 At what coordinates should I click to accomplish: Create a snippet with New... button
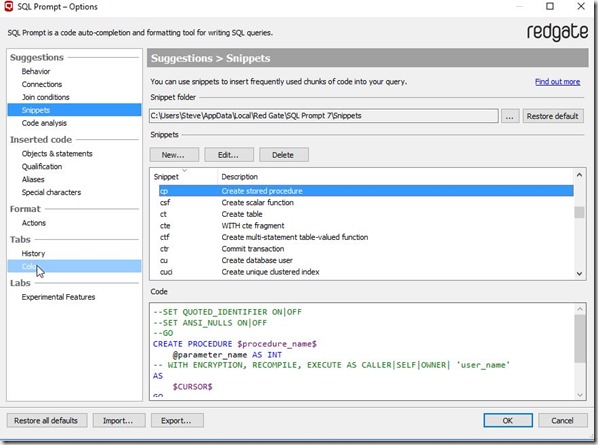tap(174, 155)
